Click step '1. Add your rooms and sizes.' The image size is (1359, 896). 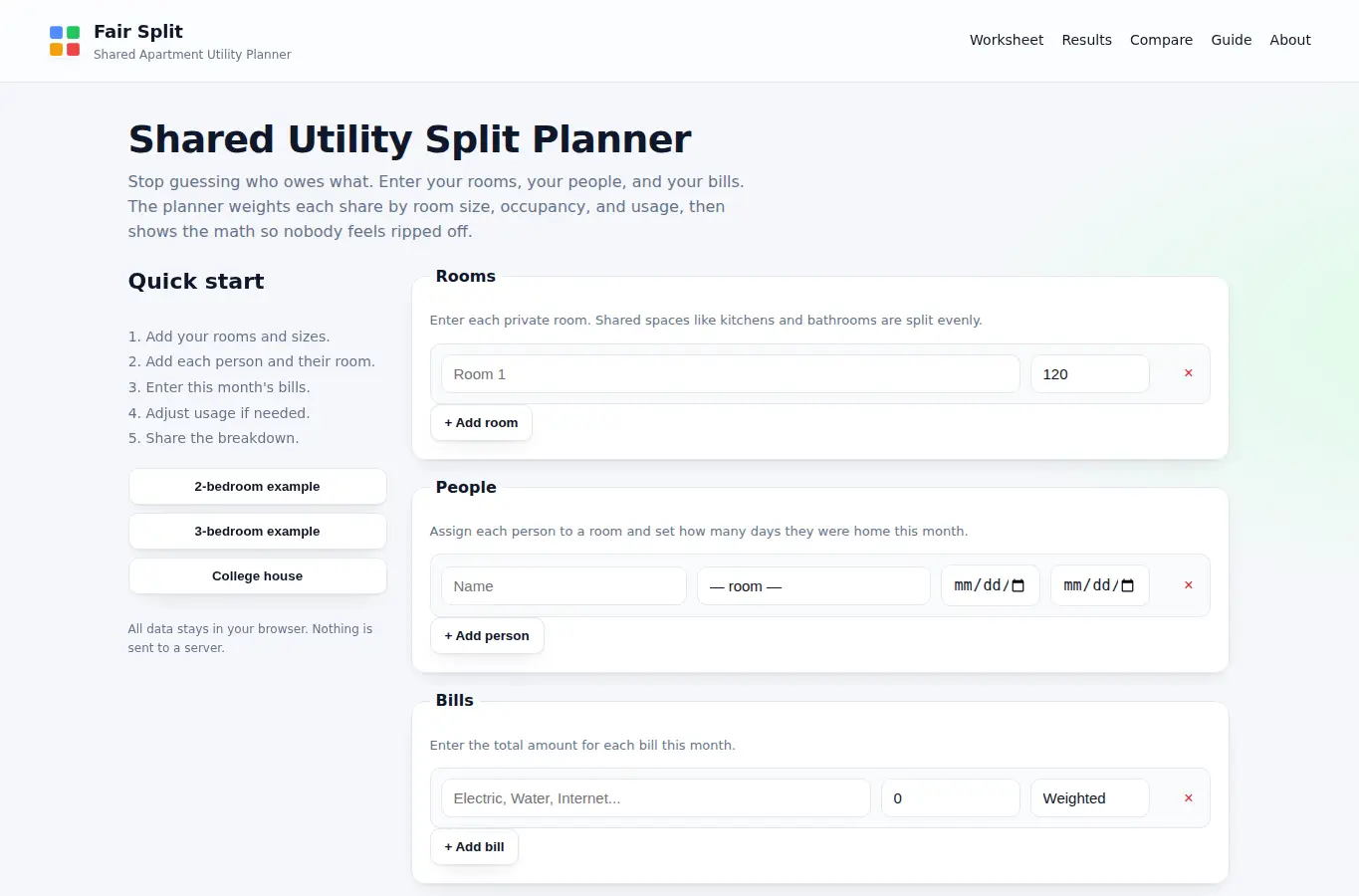229,336
